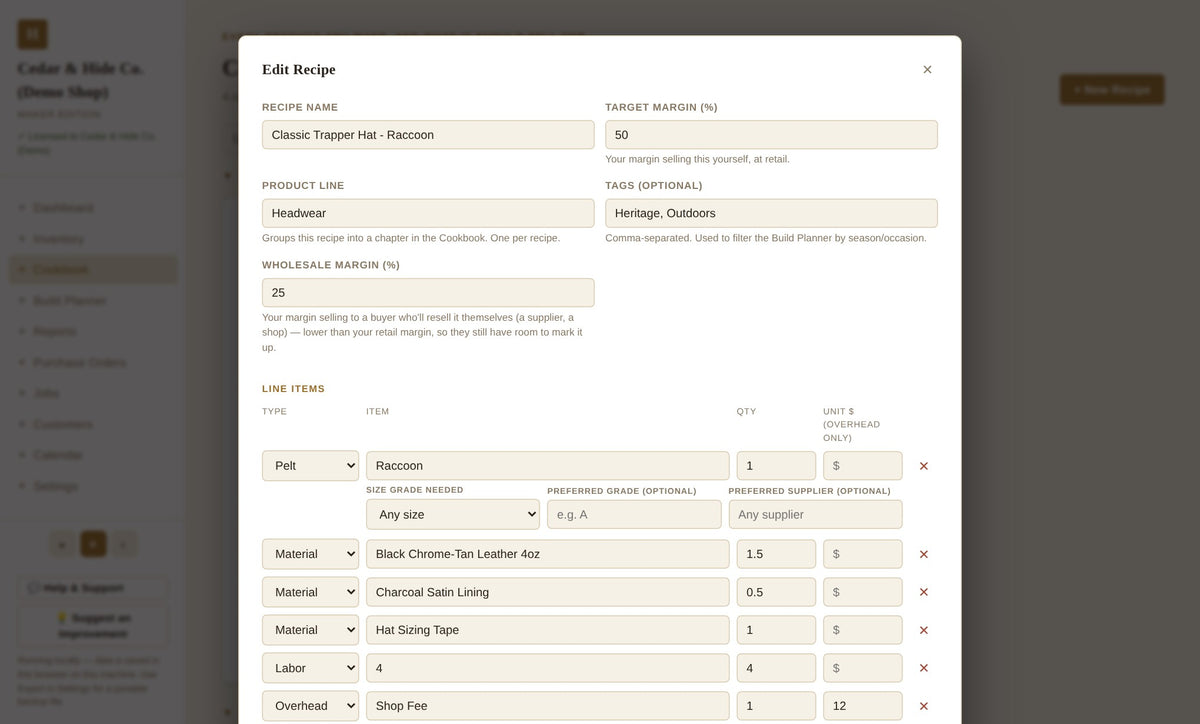Edit the Wholesale Margin field

coord(428,293)
